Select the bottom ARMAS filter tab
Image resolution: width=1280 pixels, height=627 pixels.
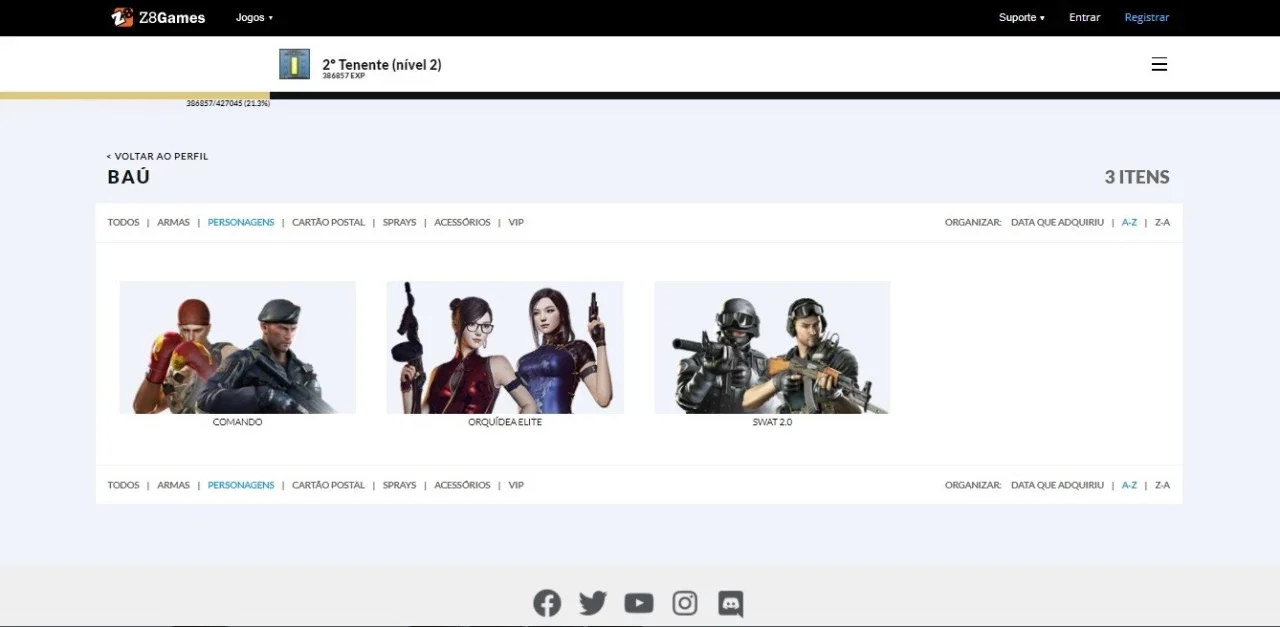pos(173,485)
